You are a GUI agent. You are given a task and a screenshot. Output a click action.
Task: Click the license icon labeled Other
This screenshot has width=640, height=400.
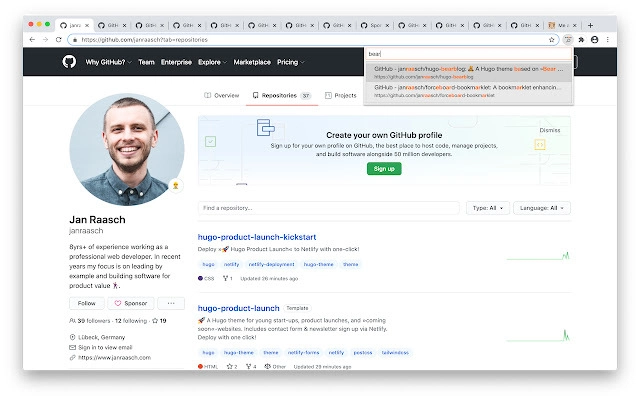coord(267,367)
